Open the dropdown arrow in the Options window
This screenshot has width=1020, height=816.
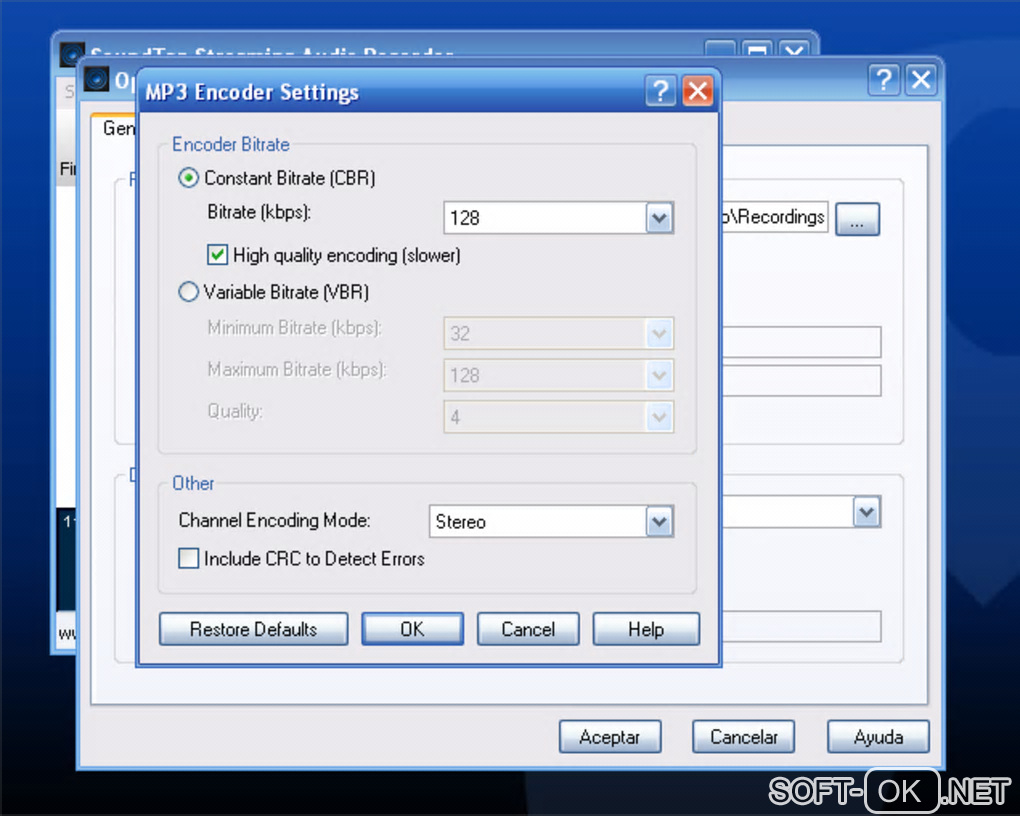(x=866, y=512)
